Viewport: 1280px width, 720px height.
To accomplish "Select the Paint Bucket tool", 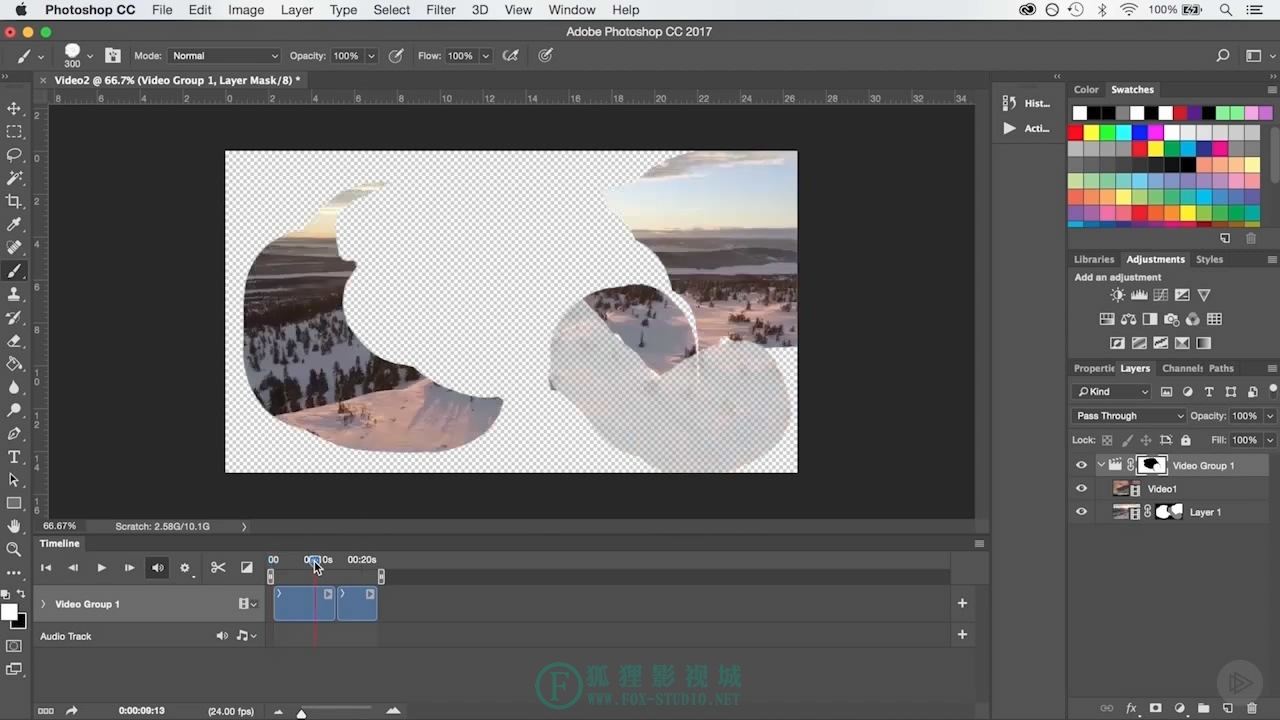I will (14, 364).
